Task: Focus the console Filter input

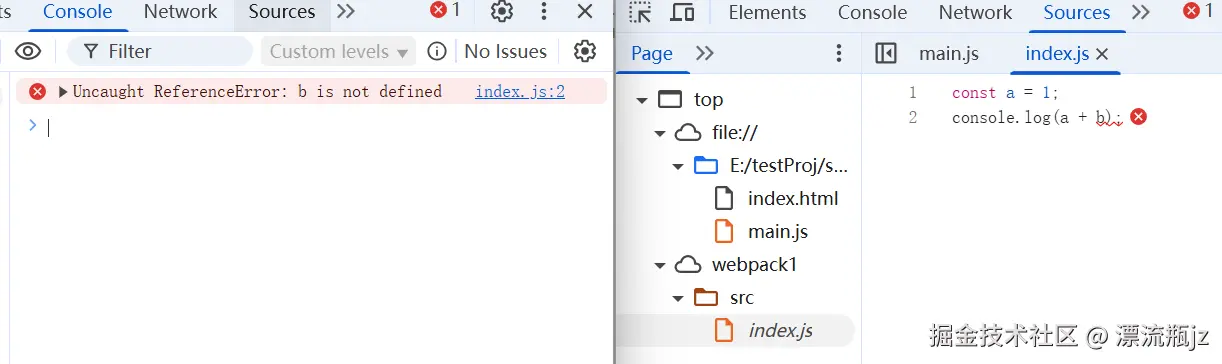Action: pyautogui.click(x=160, y=51)
